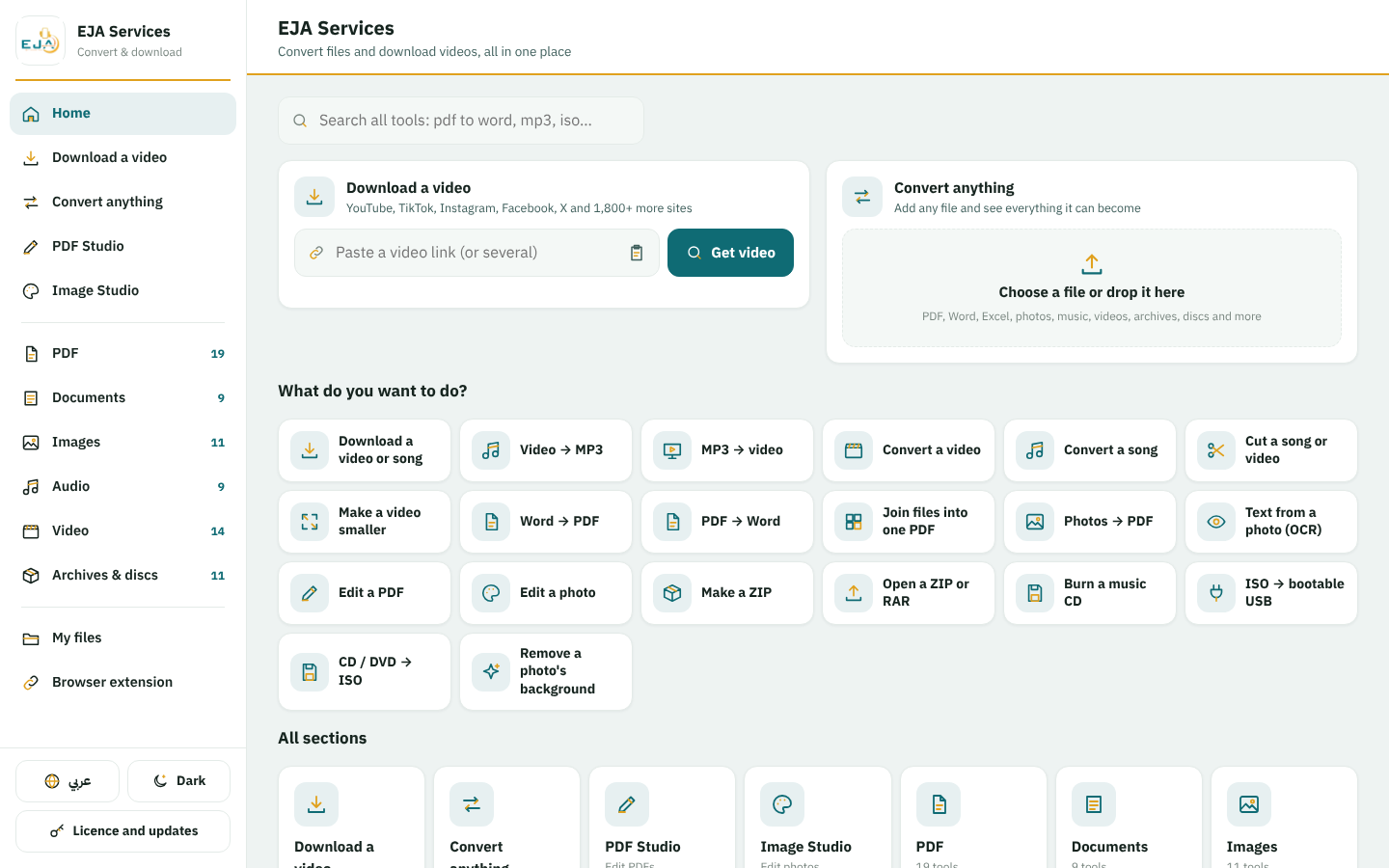Open Licence and updates
Screen dimensions: 1389x868
[x=123, y=831]
